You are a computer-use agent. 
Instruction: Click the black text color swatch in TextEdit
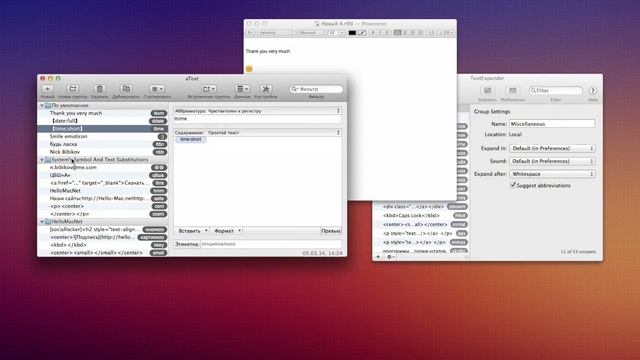click(352, 33)
